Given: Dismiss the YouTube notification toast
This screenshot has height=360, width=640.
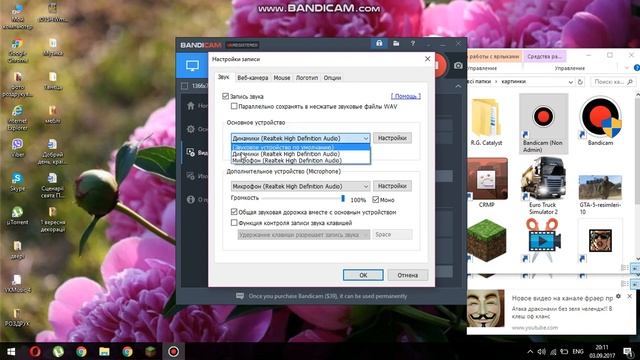Looking at the screenshot, I should point(629,296).
